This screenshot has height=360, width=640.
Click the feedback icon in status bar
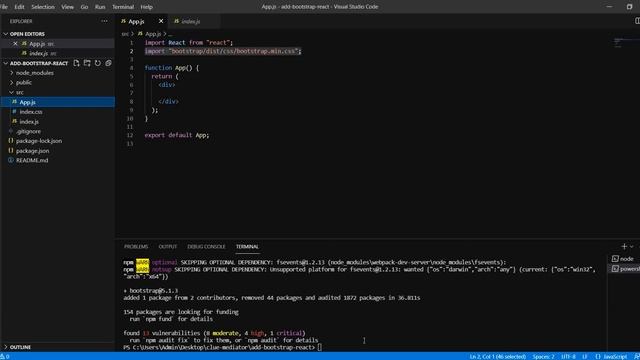[x=636, y=357]
